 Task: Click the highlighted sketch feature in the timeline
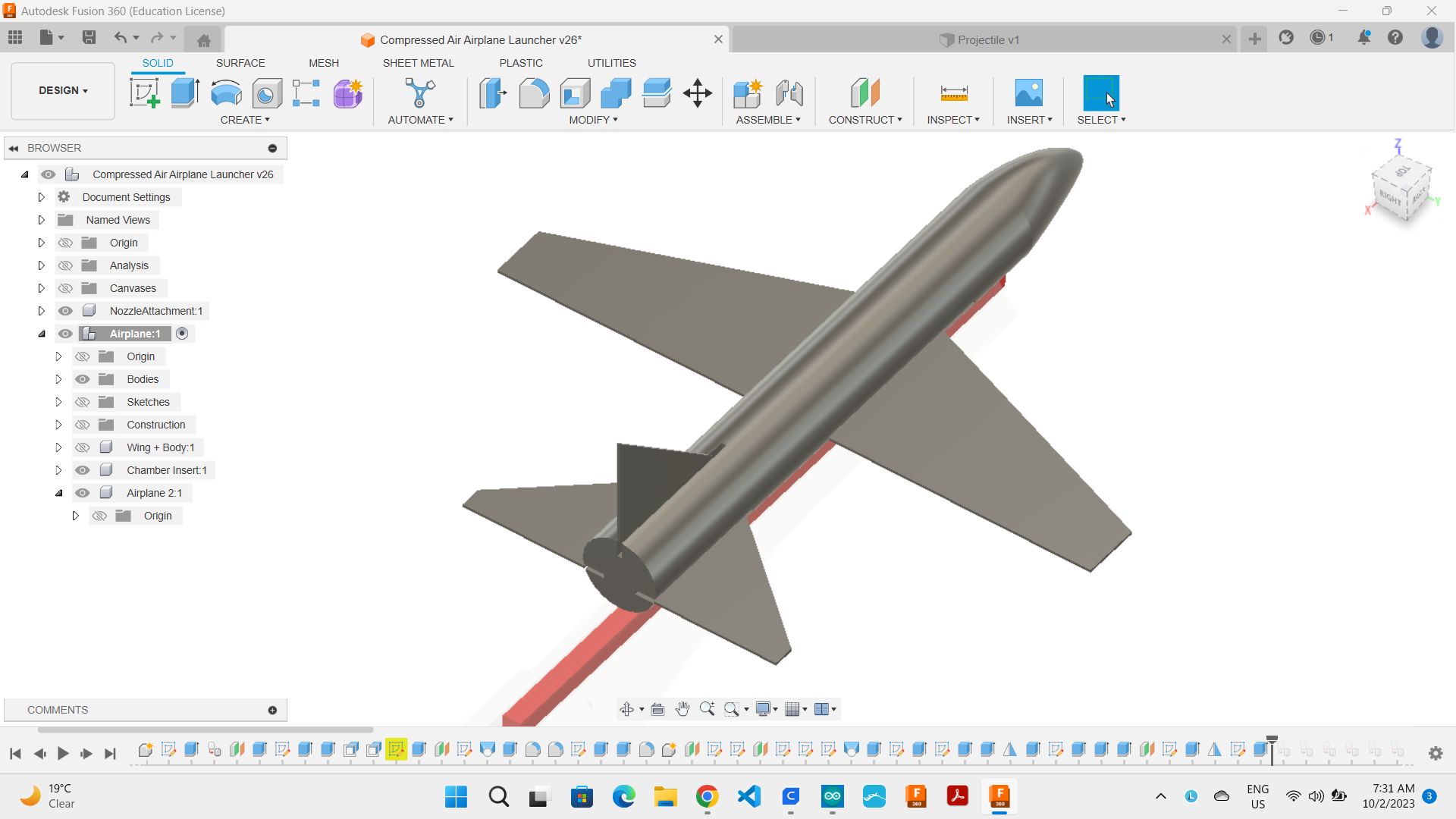pos(397,749)
